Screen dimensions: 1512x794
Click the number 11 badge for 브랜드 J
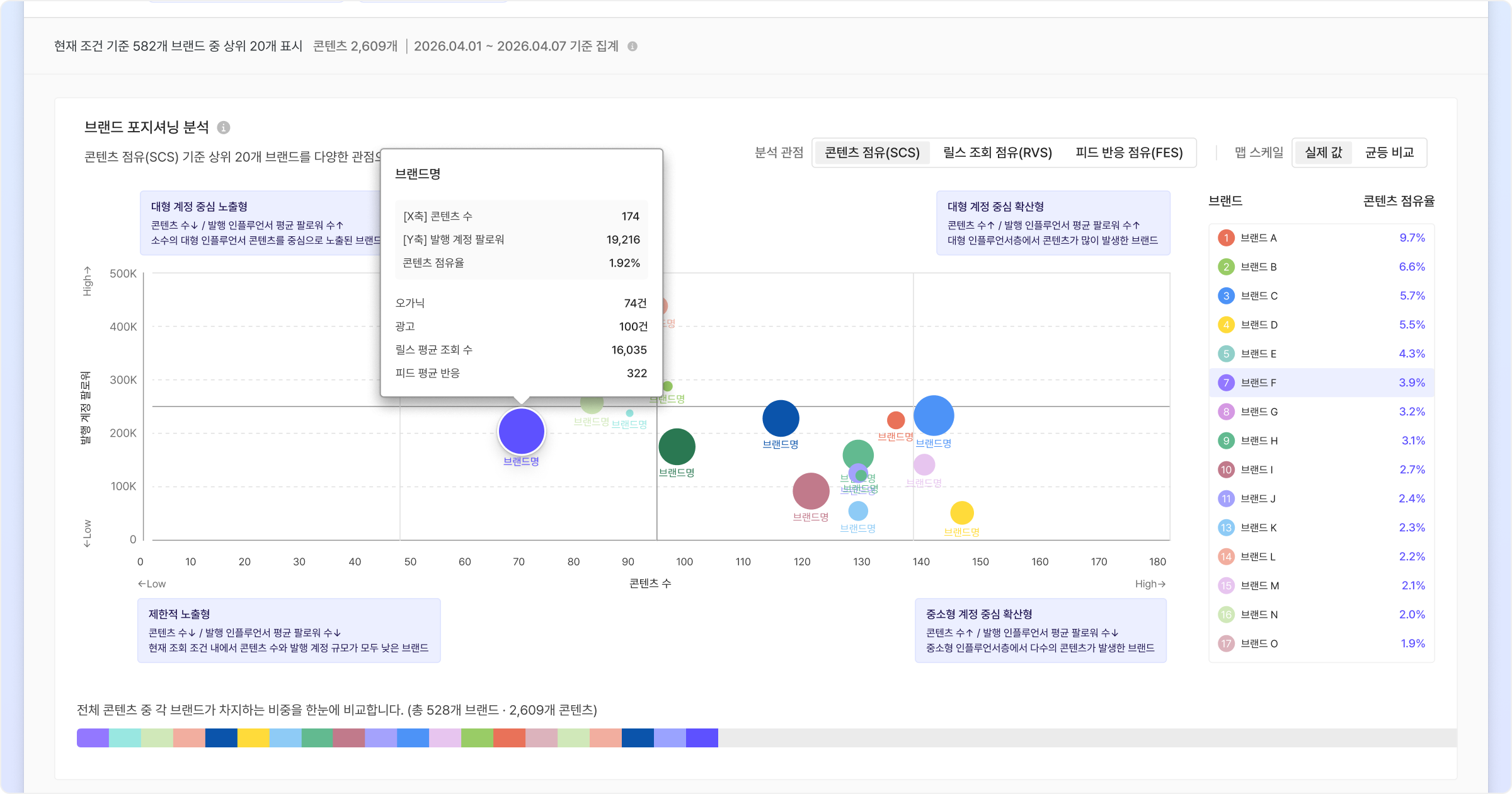tap(1226, 499)
